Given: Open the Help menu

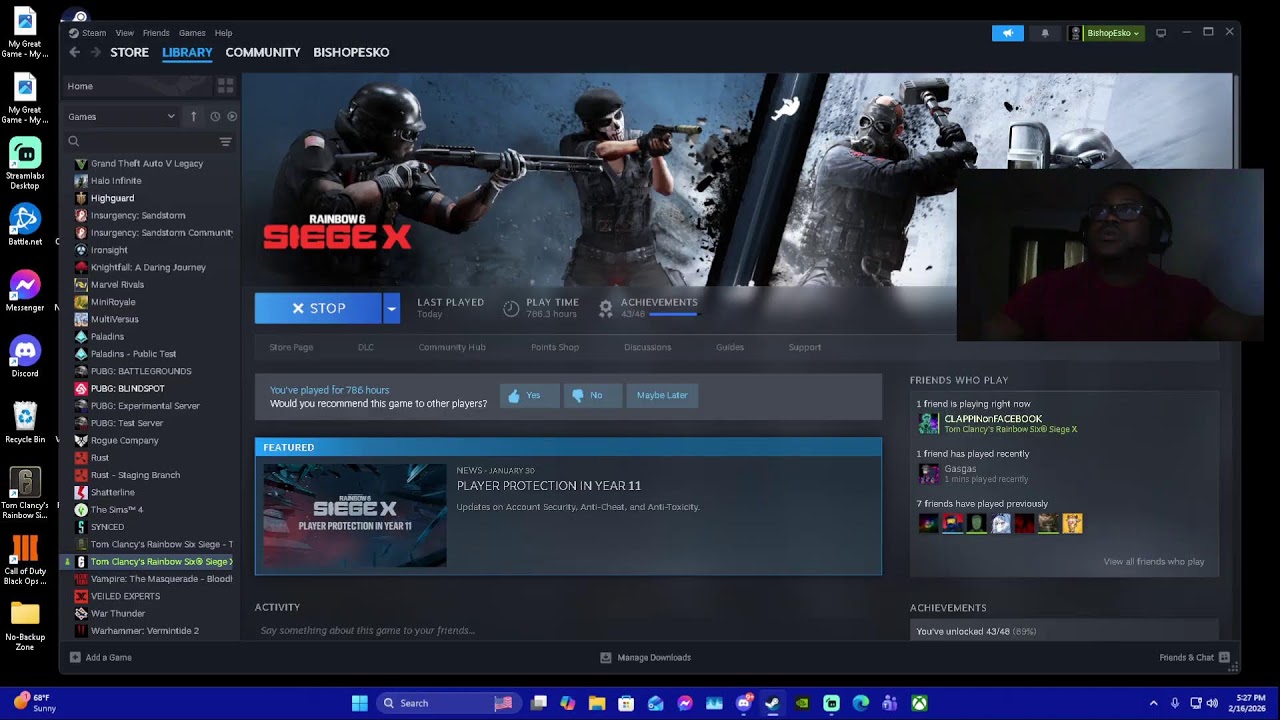Looking at the screenshot, I should pyautogui.click(x=223, y=33).
